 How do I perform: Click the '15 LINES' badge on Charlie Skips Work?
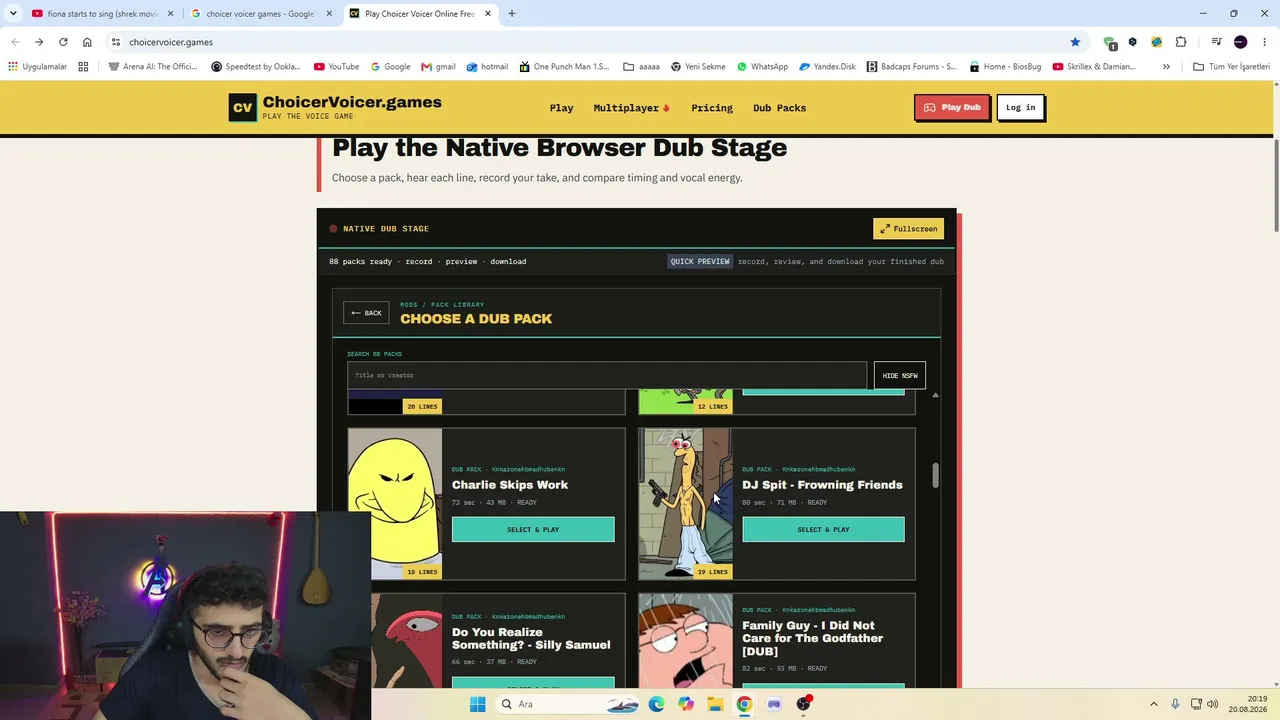click(422, 572)
